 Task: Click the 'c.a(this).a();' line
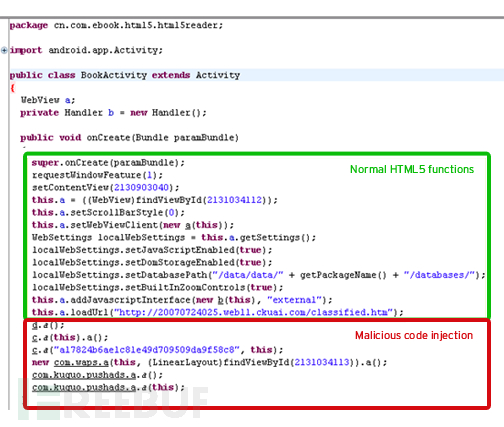[70, 337]
